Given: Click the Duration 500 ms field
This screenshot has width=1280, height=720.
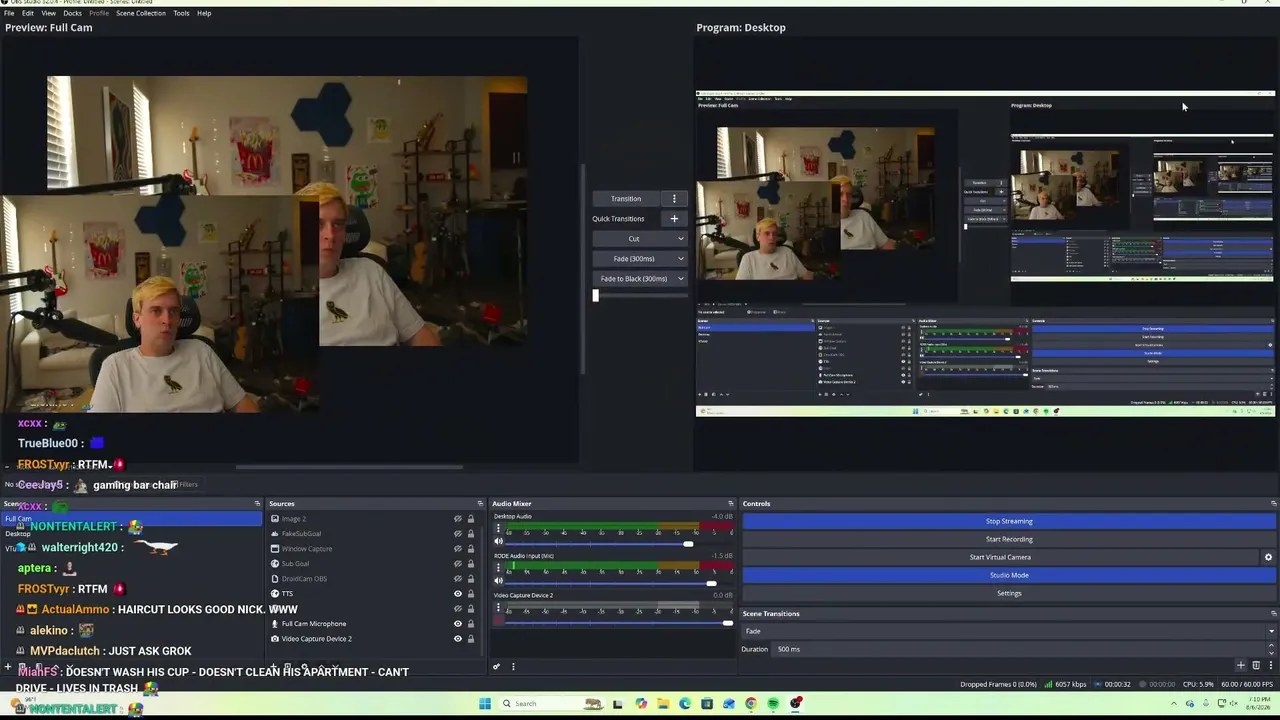Looking at the screenshot, I should tap(1018, 649).
